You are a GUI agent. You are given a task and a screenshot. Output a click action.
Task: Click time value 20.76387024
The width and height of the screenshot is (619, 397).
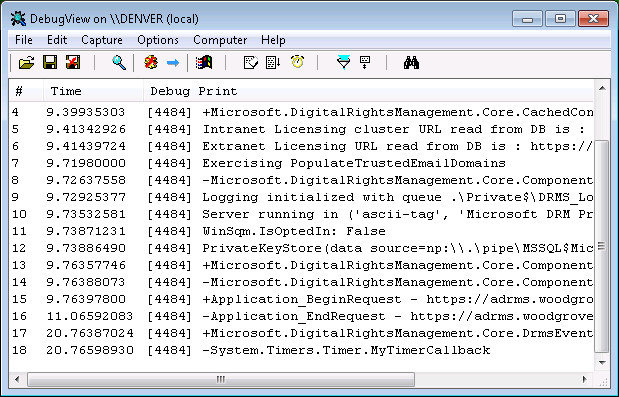click(90, 333)
